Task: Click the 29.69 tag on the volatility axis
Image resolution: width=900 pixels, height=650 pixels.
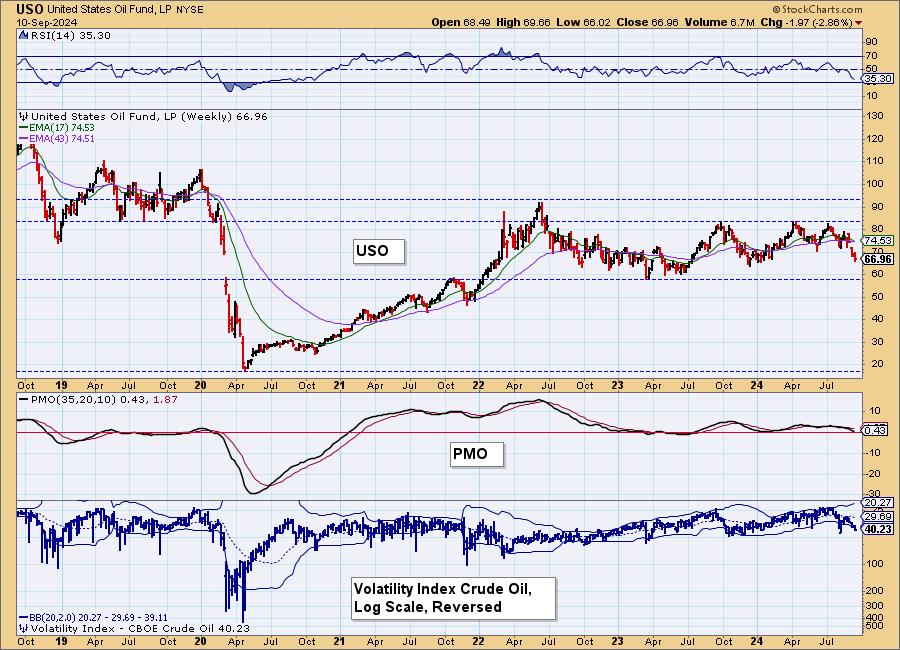Action: pos(878,517)
